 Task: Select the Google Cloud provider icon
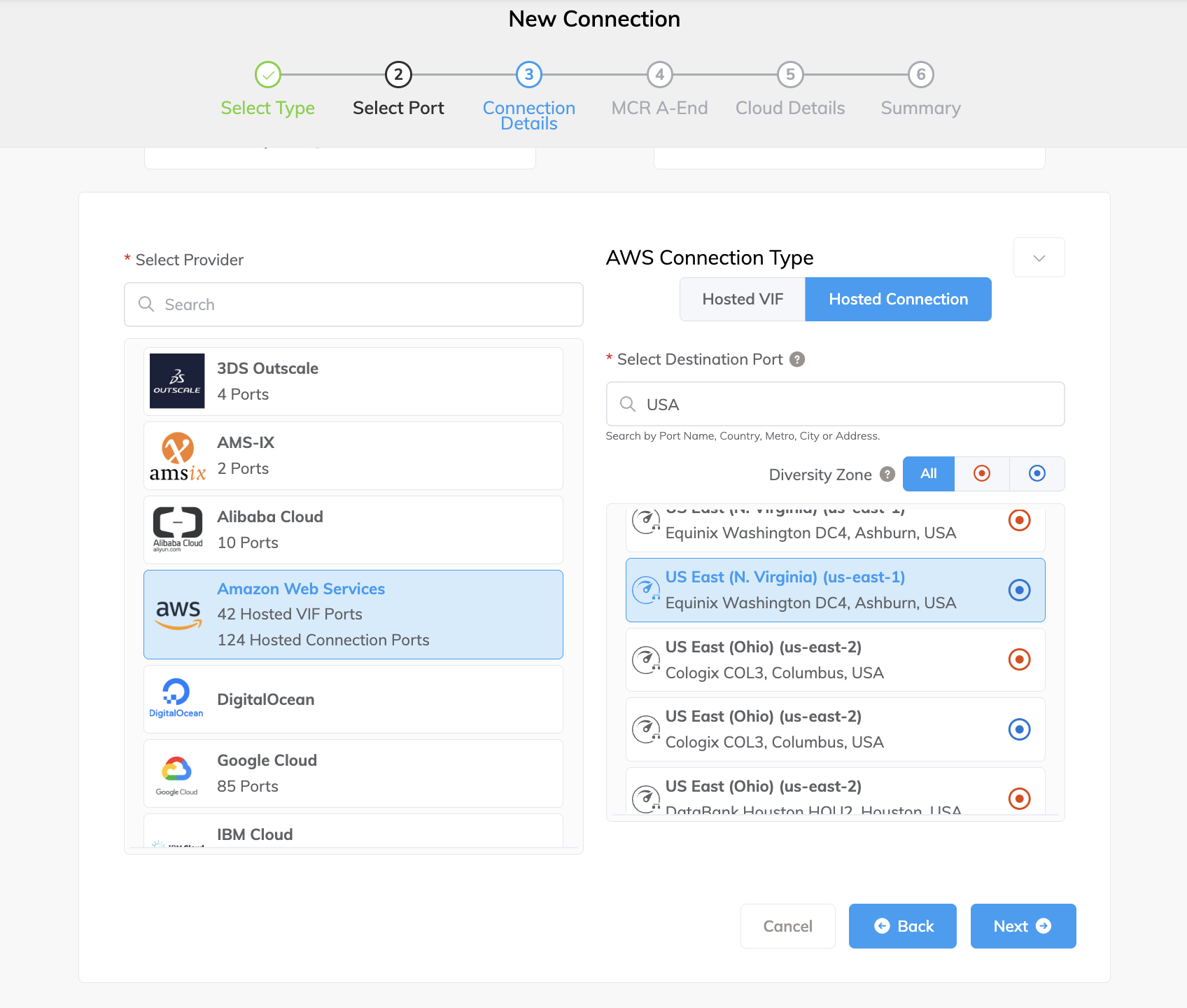pos(177,773)
